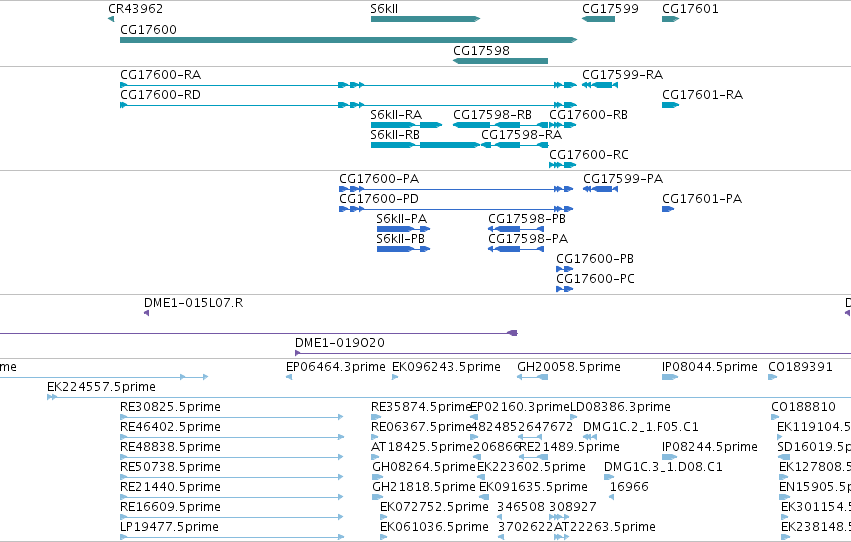Select the CG17598 gene feature
The height and width of the screenshot is (542, 851).
pyautogui.click(x=500, y=61)
